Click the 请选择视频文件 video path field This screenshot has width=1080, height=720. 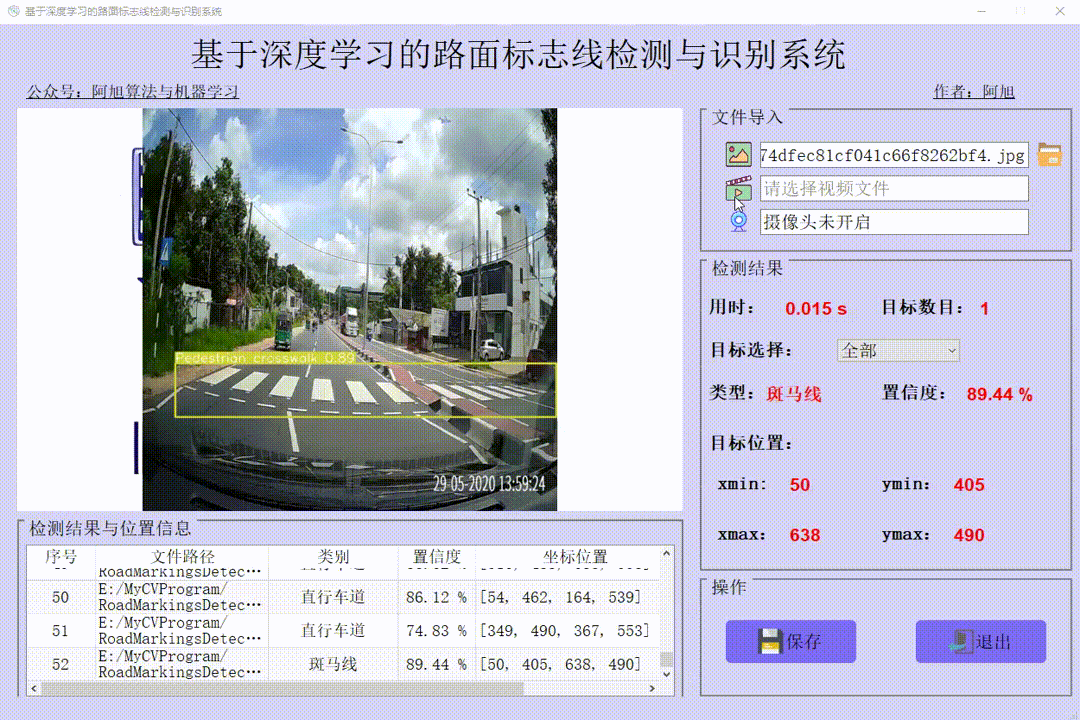click(894, 188)
